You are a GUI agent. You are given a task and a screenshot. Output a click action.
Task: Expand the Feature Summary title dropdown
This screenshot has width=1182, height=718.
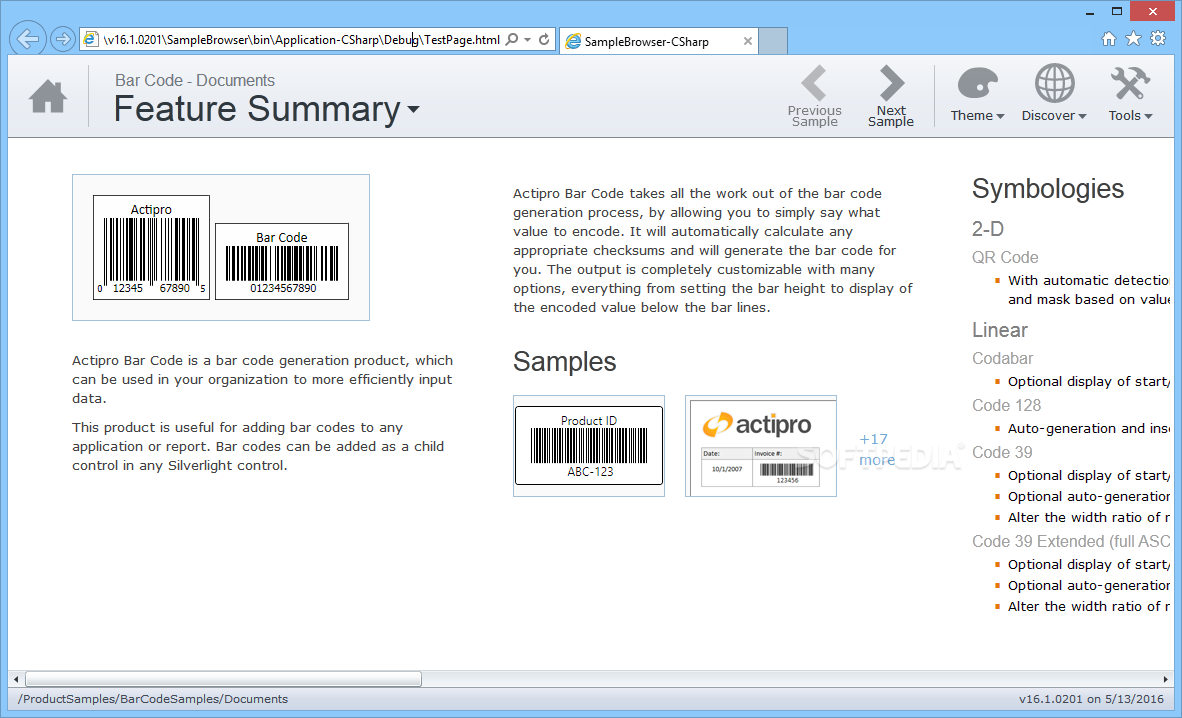(413, 110)
